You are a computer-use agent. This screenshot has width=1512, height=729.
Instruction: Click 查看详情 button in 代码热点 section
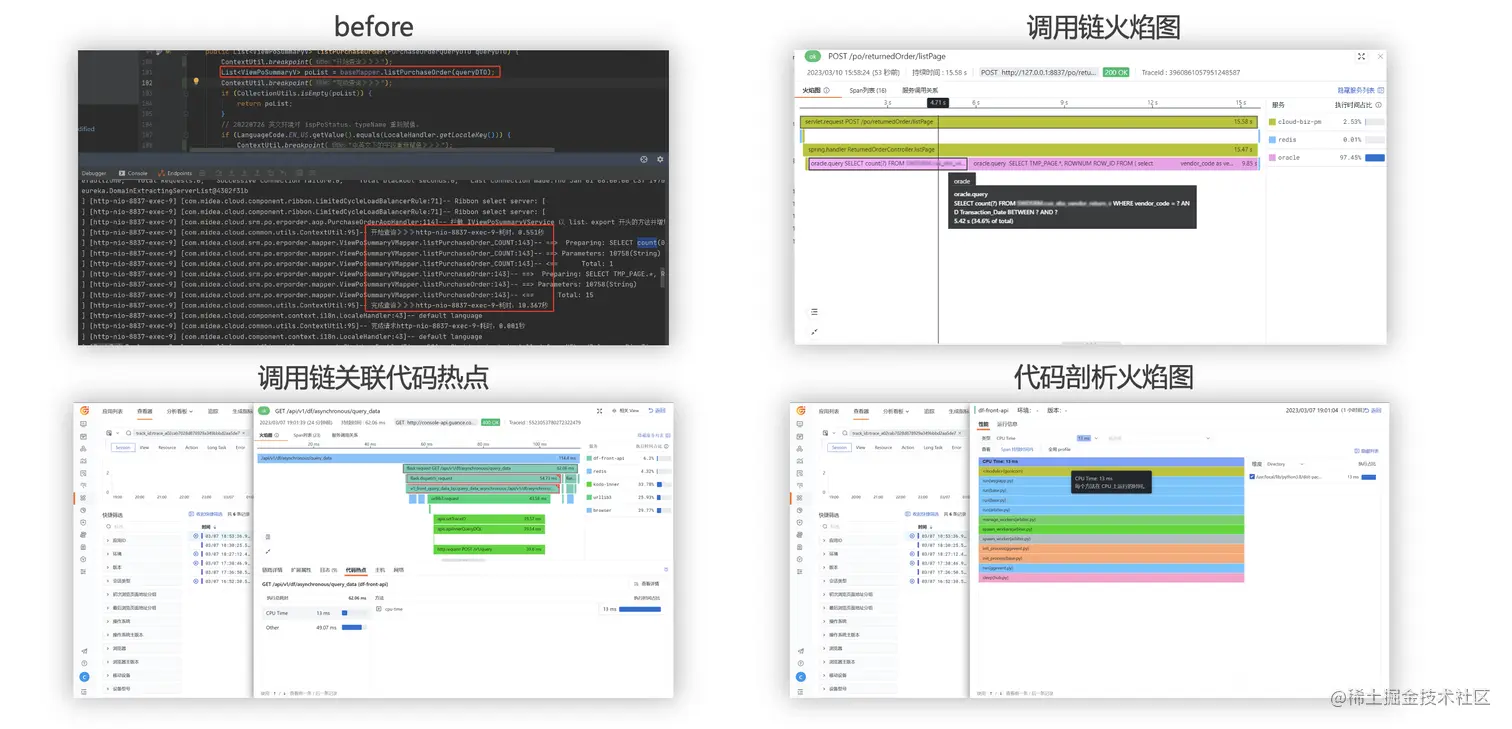pos(646,584)
